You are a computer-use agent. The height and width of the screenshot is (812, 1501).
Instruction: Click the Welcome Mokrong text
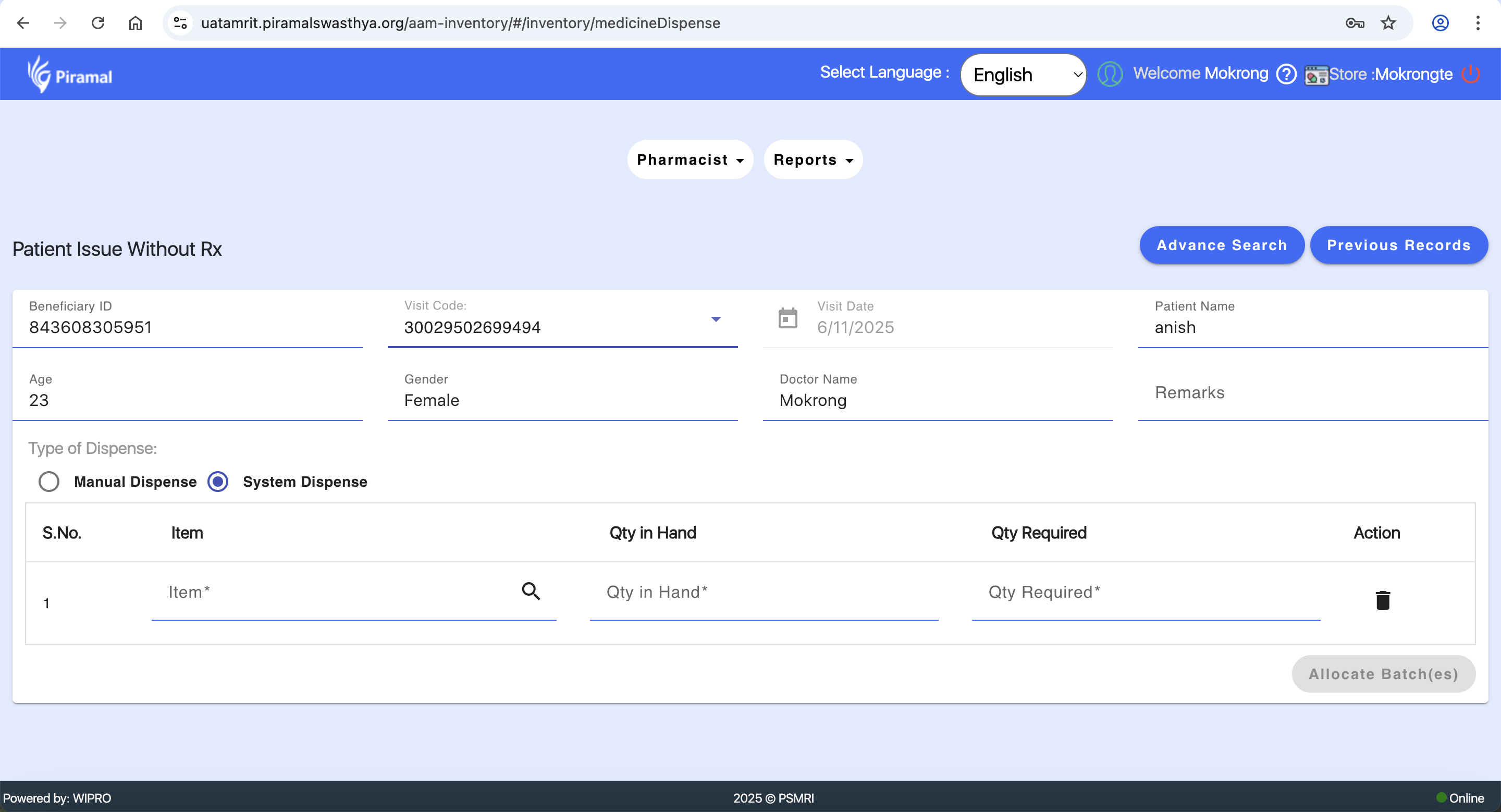[x=1200, y=73]
